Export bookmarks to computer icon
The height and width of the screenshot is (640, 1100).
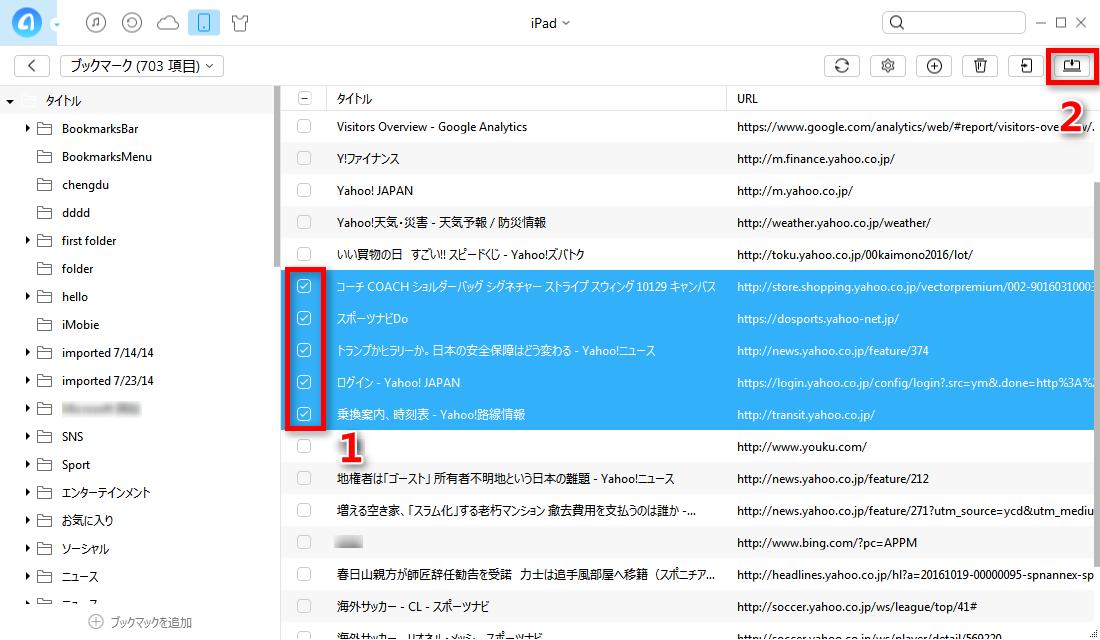[x=1072, y=66]
